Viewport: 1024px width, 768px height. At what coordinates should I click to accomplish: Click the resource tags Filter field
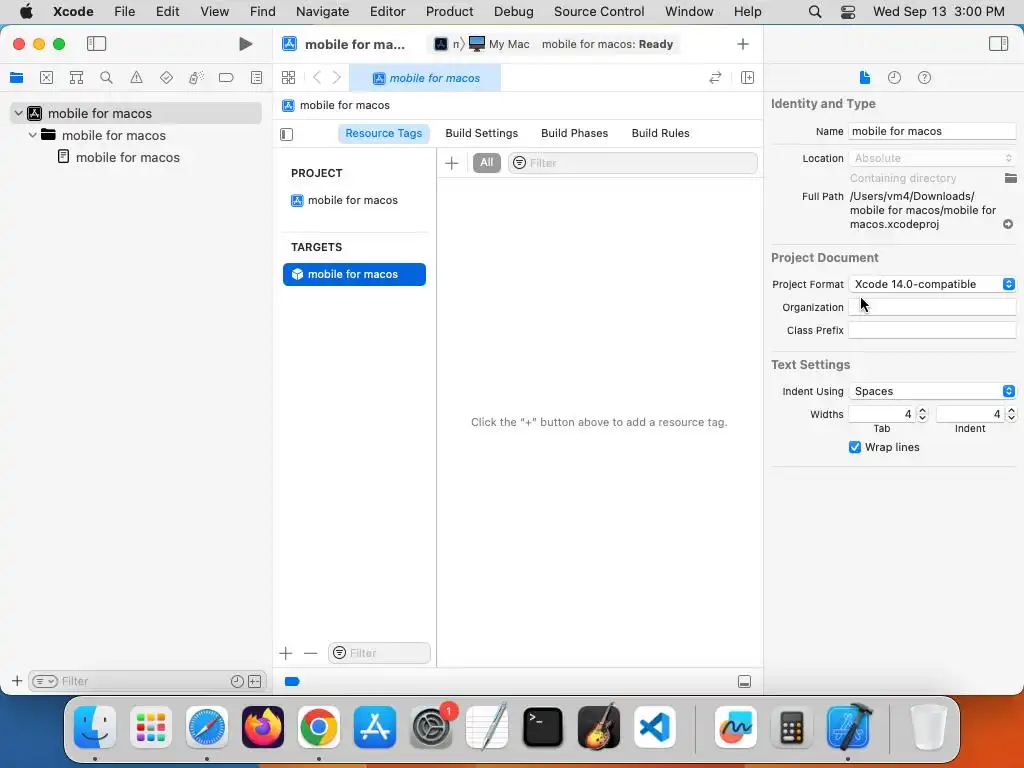[x=632, y=163]
